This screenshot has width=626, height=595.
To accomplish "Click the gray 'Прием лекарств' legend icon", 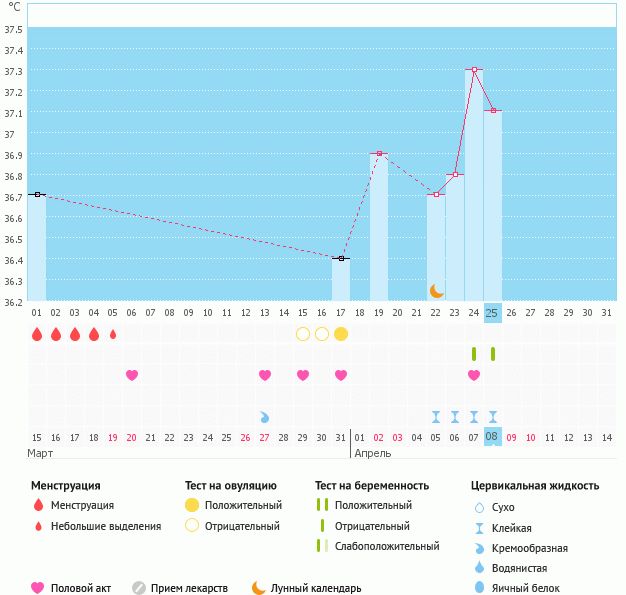I will coord(139,588).
